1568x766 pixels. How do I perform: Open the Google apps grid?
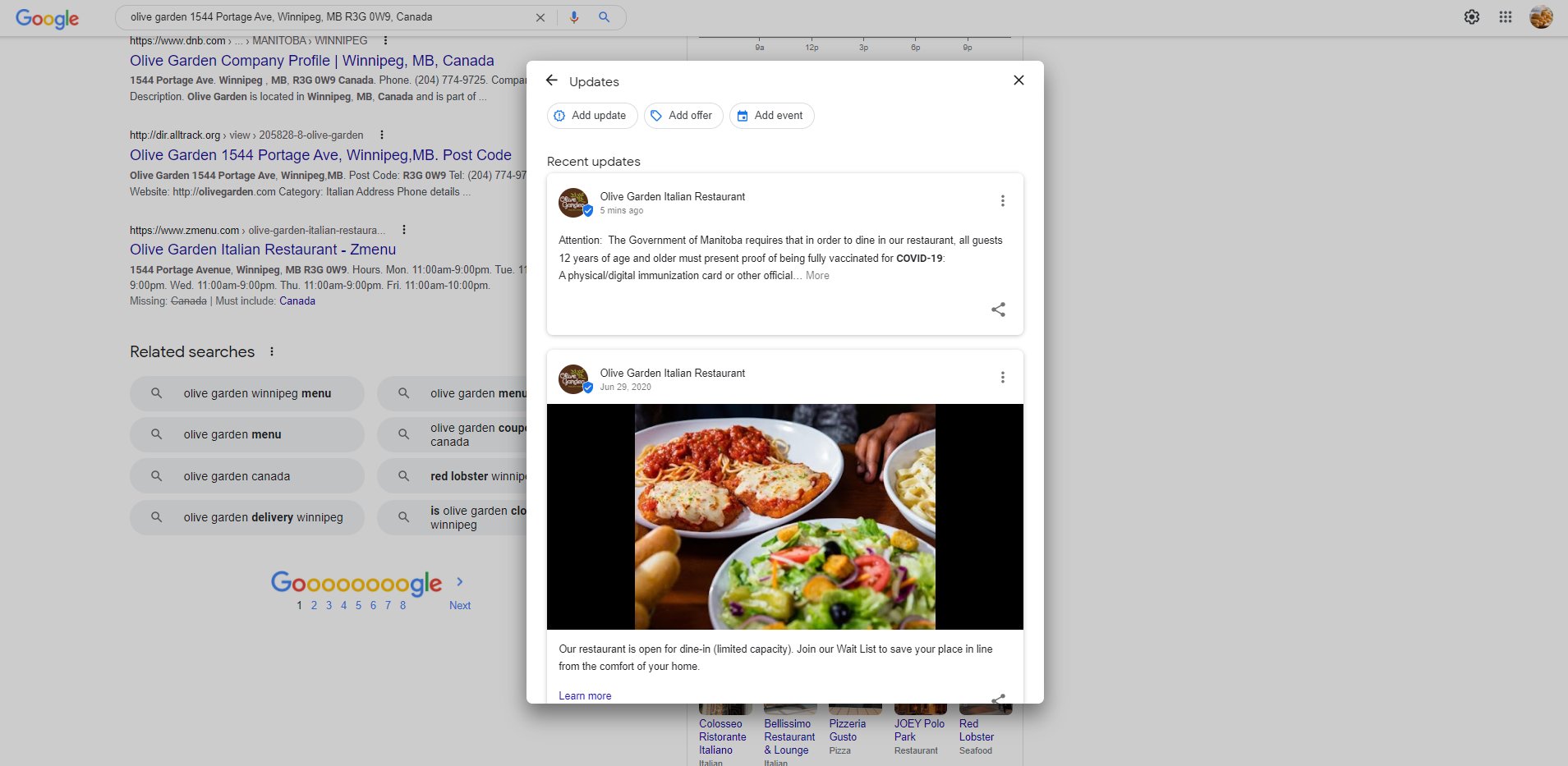(x=1505, y=17)
